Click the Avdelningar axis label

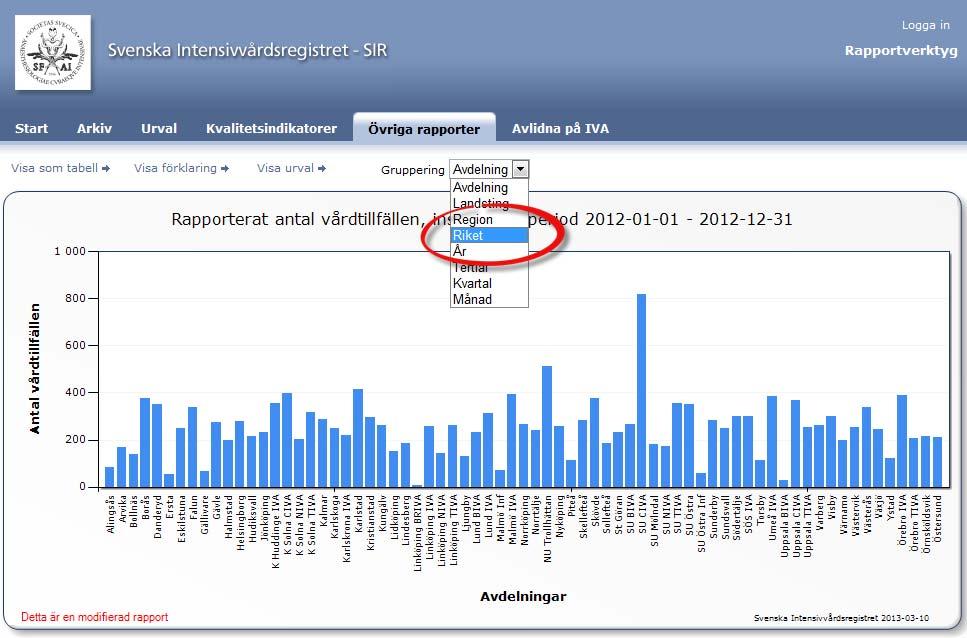pos(523,596)
